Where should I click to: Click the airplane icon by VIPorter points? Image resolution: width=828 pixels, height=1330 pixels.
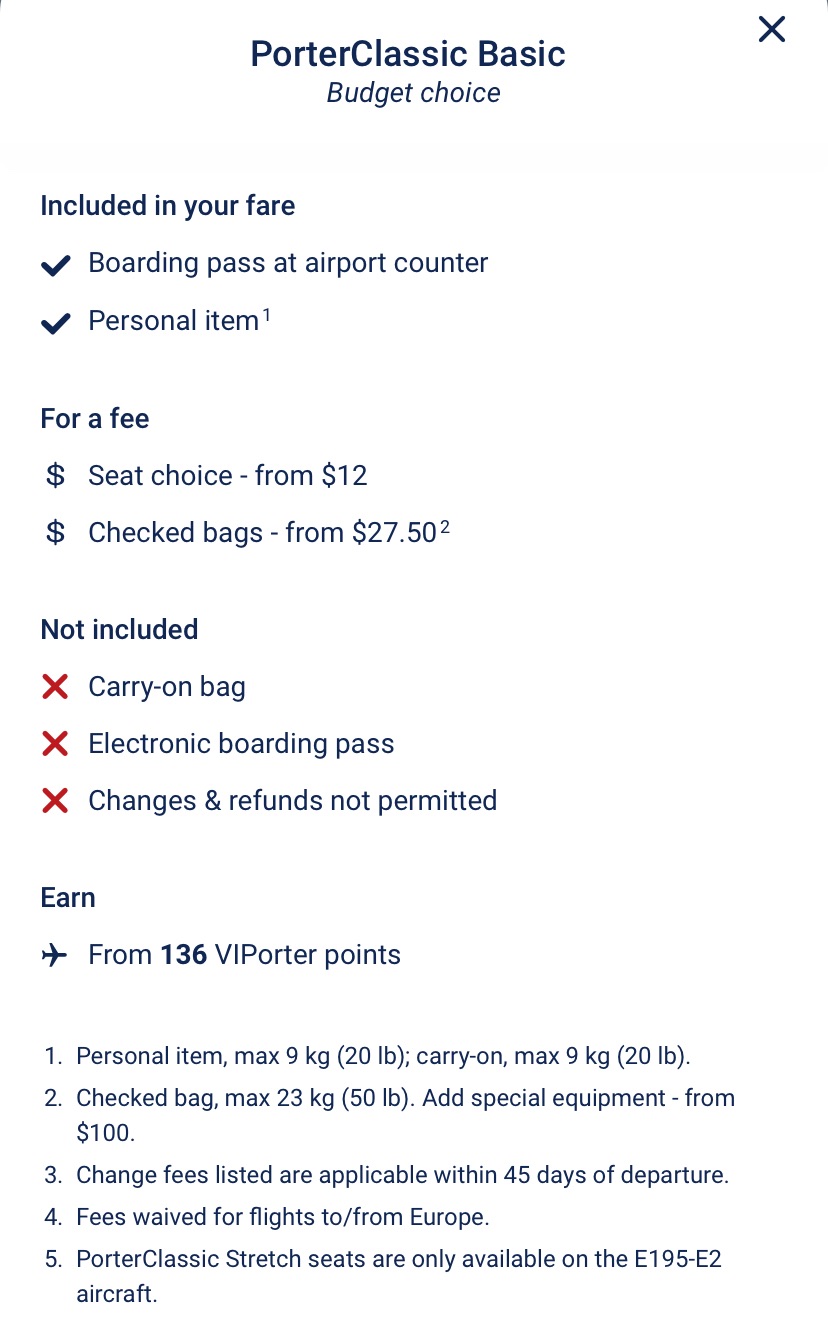[x=56, y=956]
